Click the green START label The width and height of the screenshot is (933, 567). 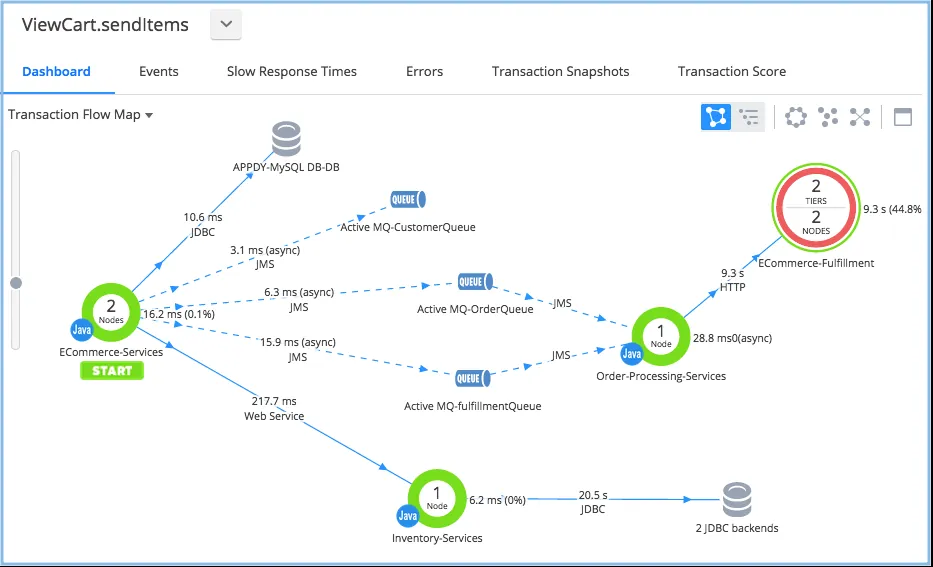[x=112, y=371]
